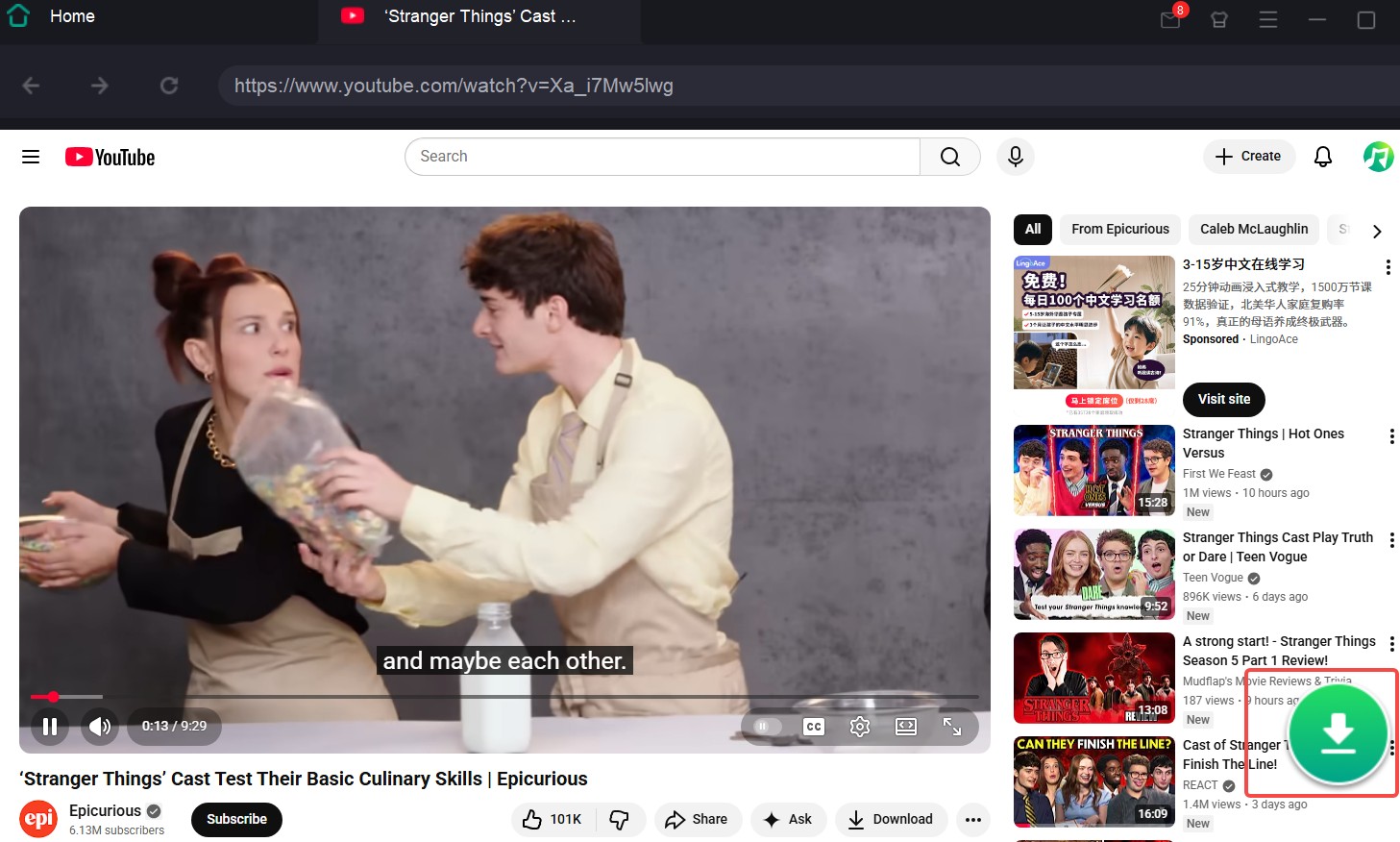Toggle the autoplay switch in player
Image resolution: width=1400 pixels, height=842 pixels.
767,727
